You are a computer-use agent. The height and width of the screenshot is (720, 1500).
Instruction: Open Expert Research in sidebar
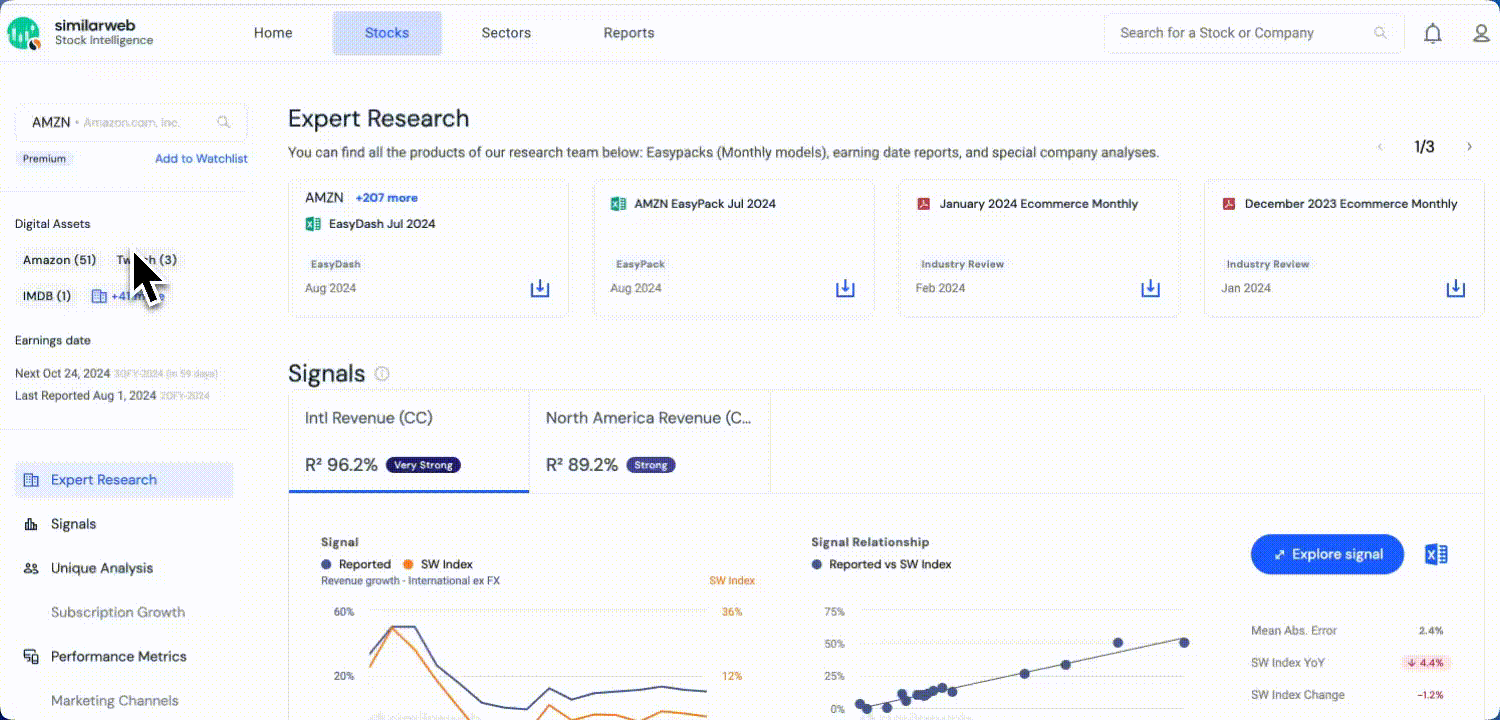[x=124, y=480]
